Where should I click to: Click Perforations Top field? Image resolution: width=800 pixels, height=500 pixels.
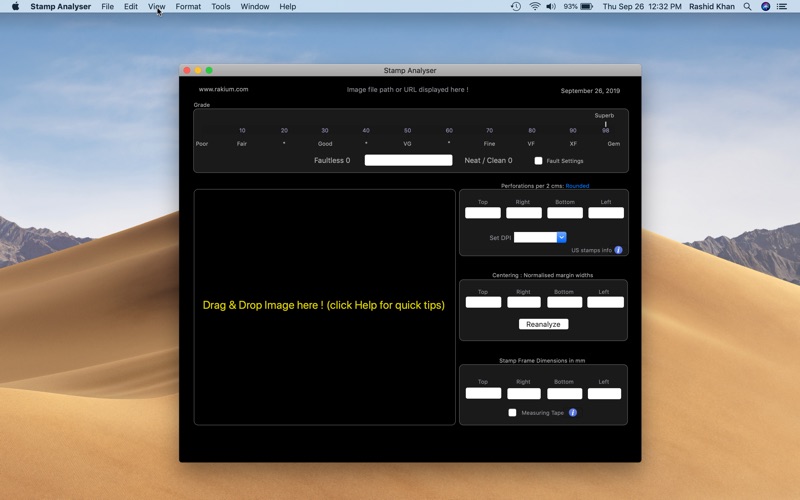coord(483,213)
